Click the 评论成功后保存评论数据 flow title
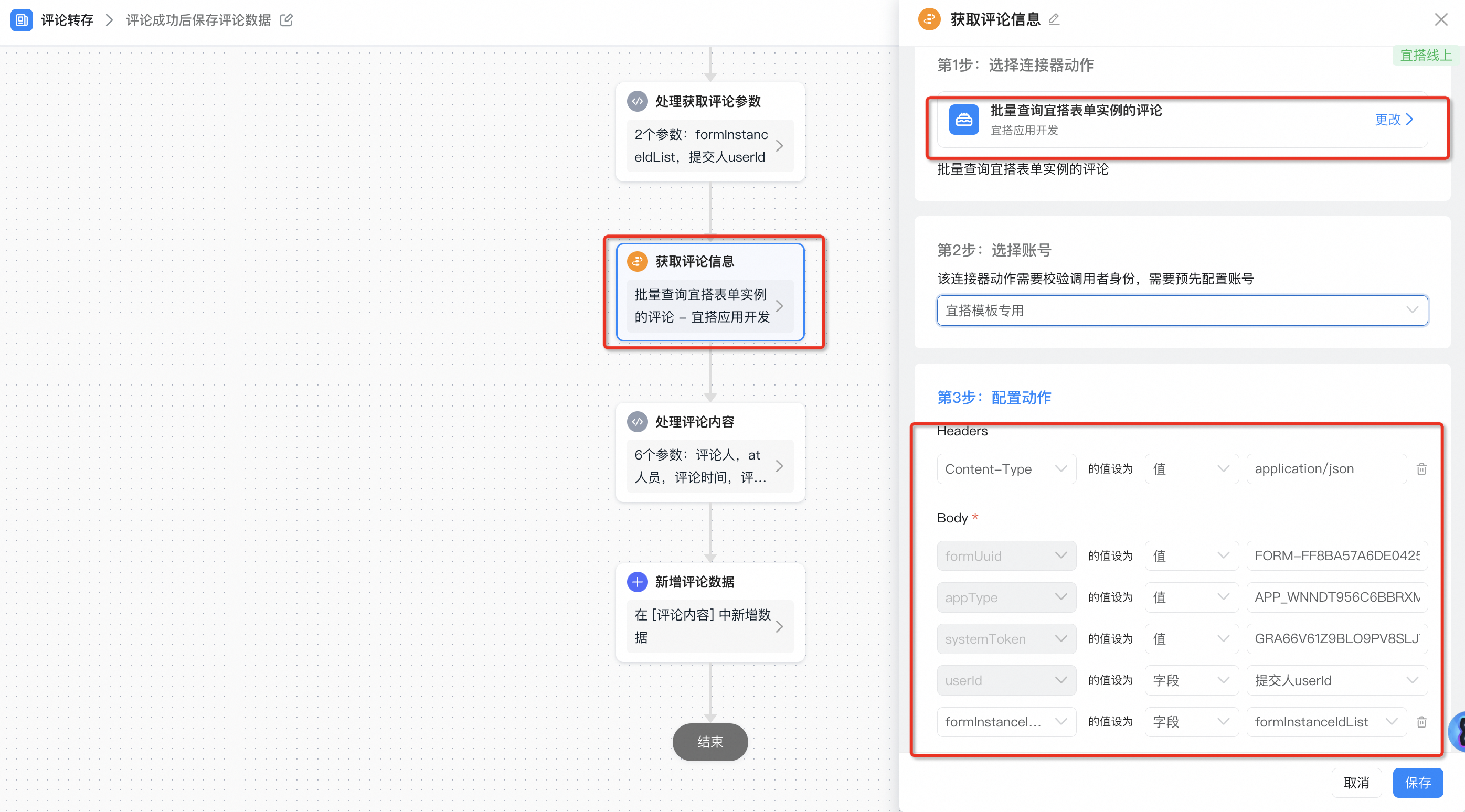This screenshot has height=812, width=1465. click(x=198, y=20)
